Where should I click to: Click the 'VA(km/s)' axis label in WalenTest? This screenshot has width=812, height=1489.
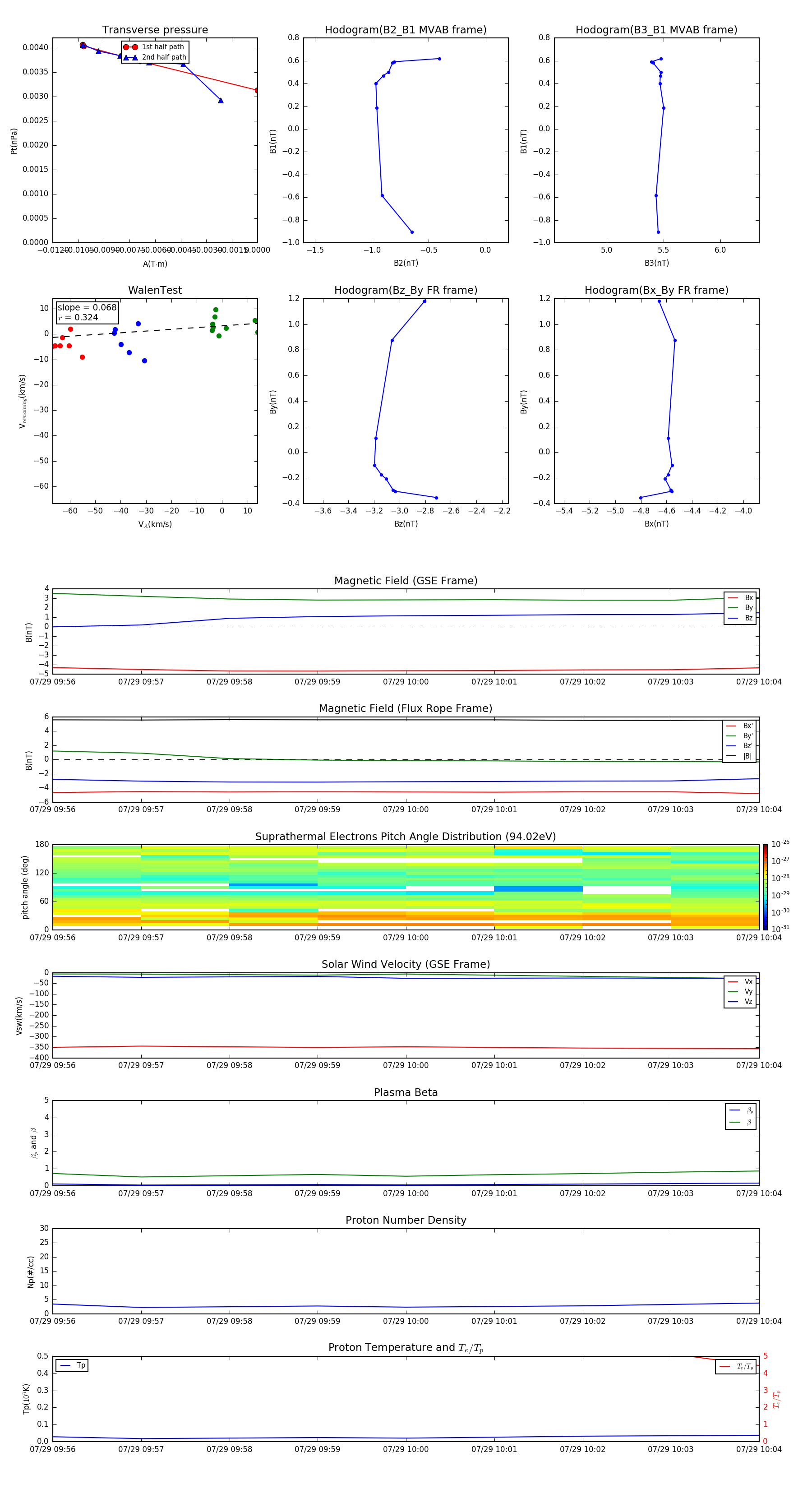(155, 524)
